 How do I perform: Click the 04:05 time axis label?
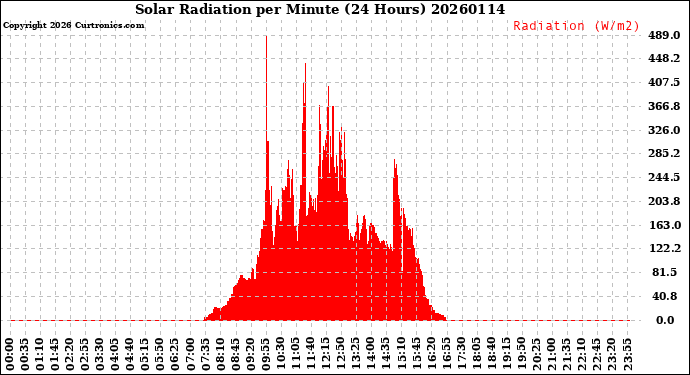[x=115, y=354]
